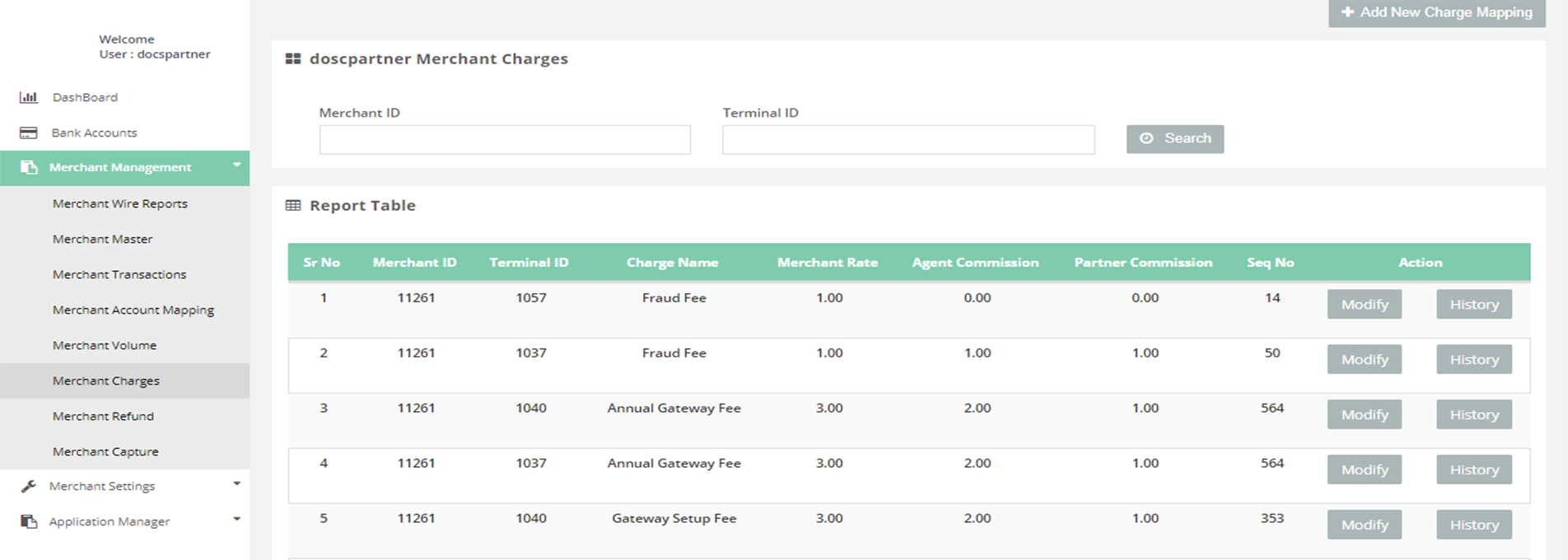Expand the Application Manager dropdown arrow

[x=236, y=520]
